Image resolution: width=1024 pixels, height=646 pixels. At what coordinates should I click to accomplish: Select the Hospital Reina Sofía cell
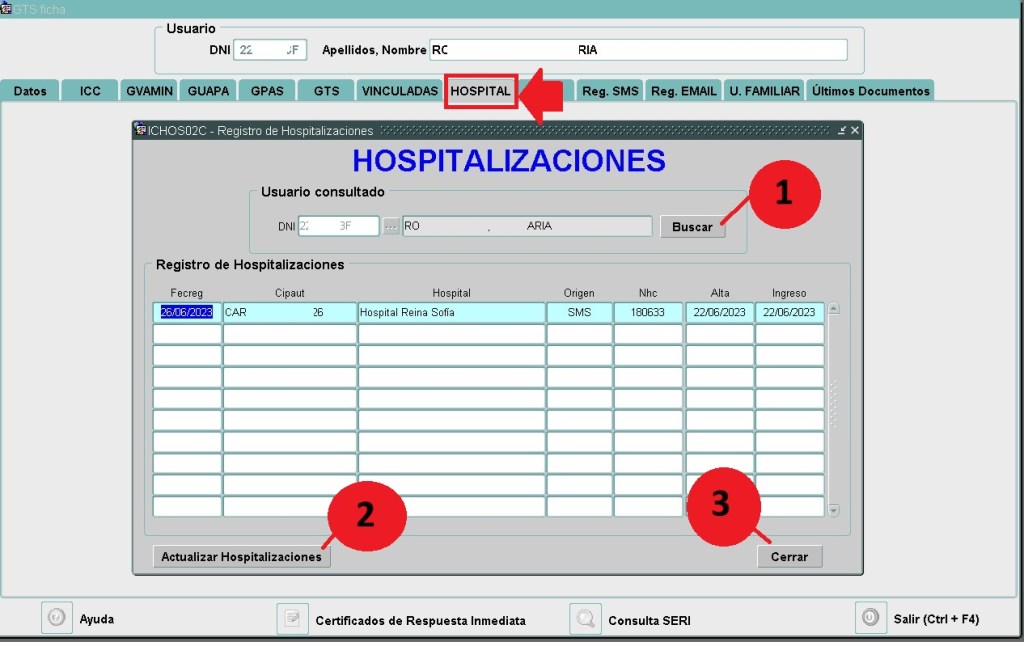click(451, 312)
